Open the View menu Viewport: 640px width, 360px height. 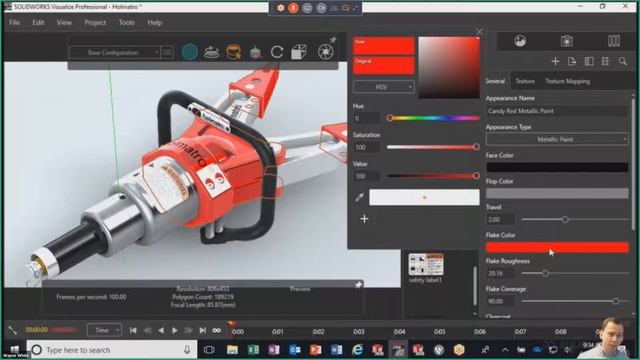point(64,22)
